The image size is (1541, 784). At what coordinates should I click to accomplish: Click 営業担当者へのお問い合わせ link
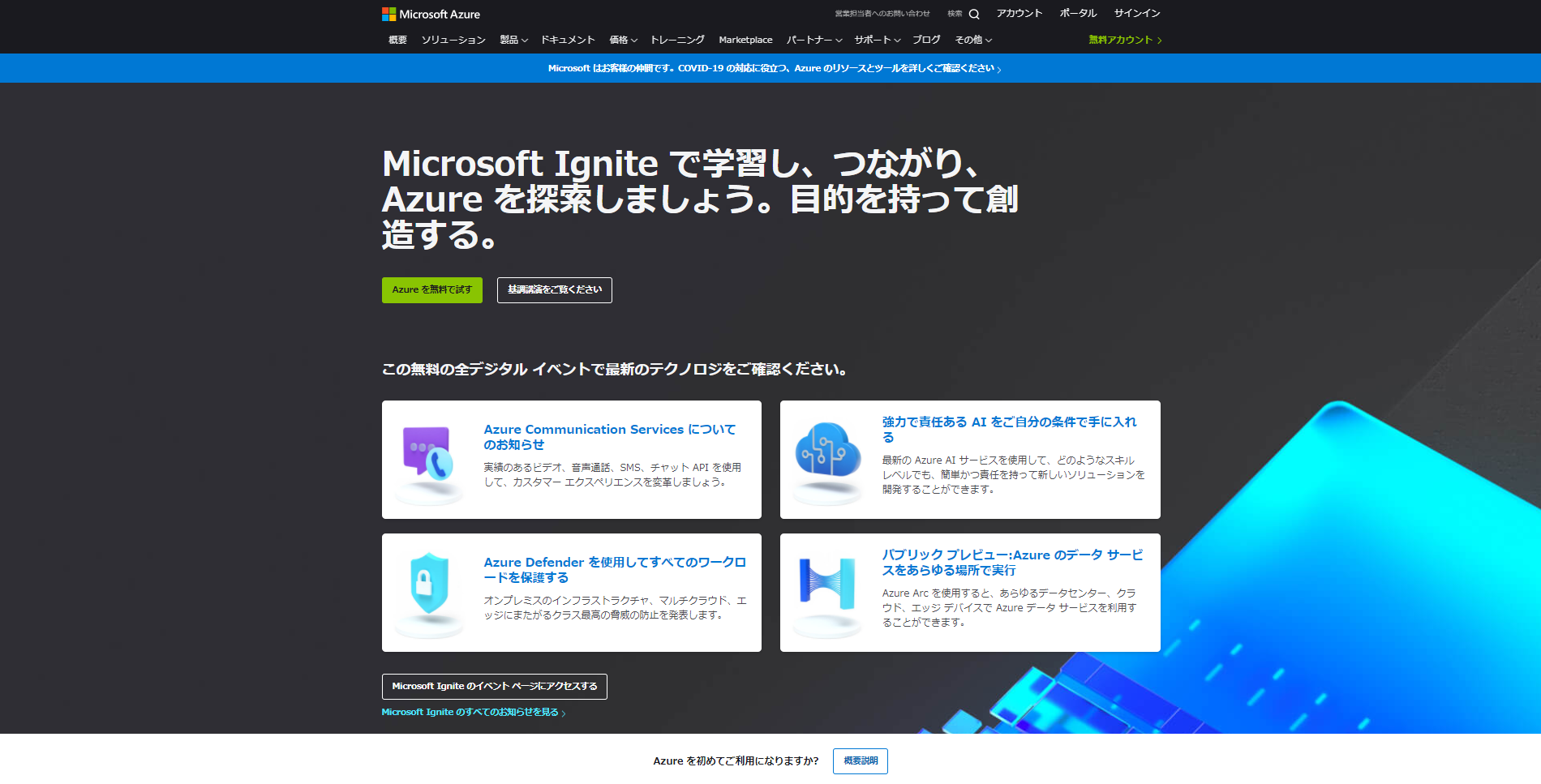[882, 14]
